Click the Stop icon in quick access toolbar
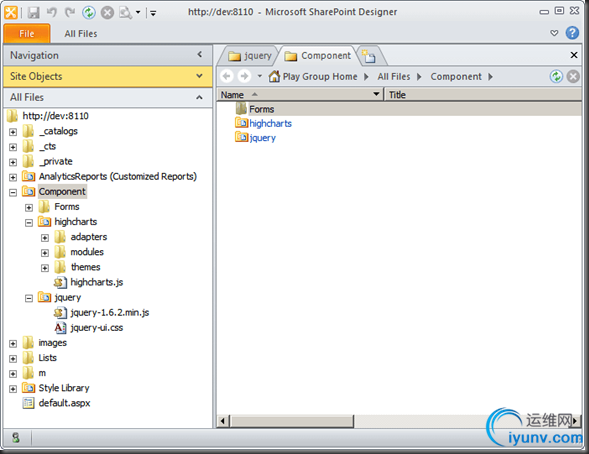 [x=107, y=13]
